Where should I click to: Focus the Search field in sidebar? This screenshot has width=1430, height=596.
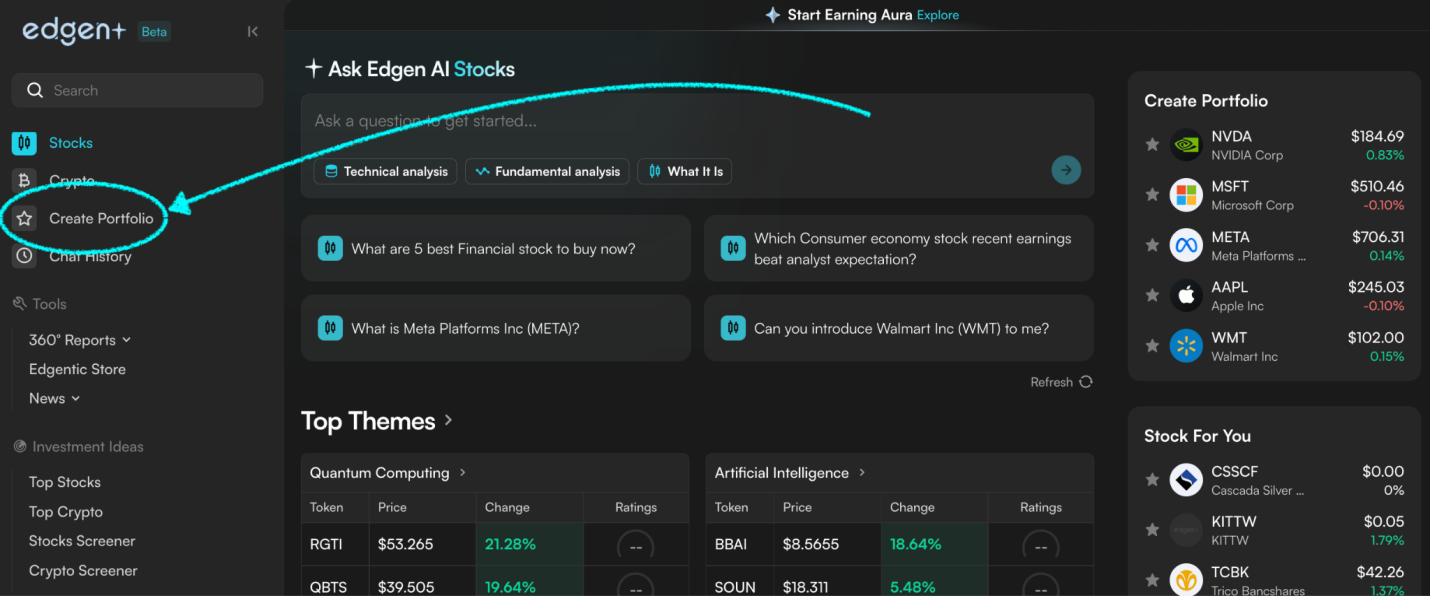pos(137,90)
